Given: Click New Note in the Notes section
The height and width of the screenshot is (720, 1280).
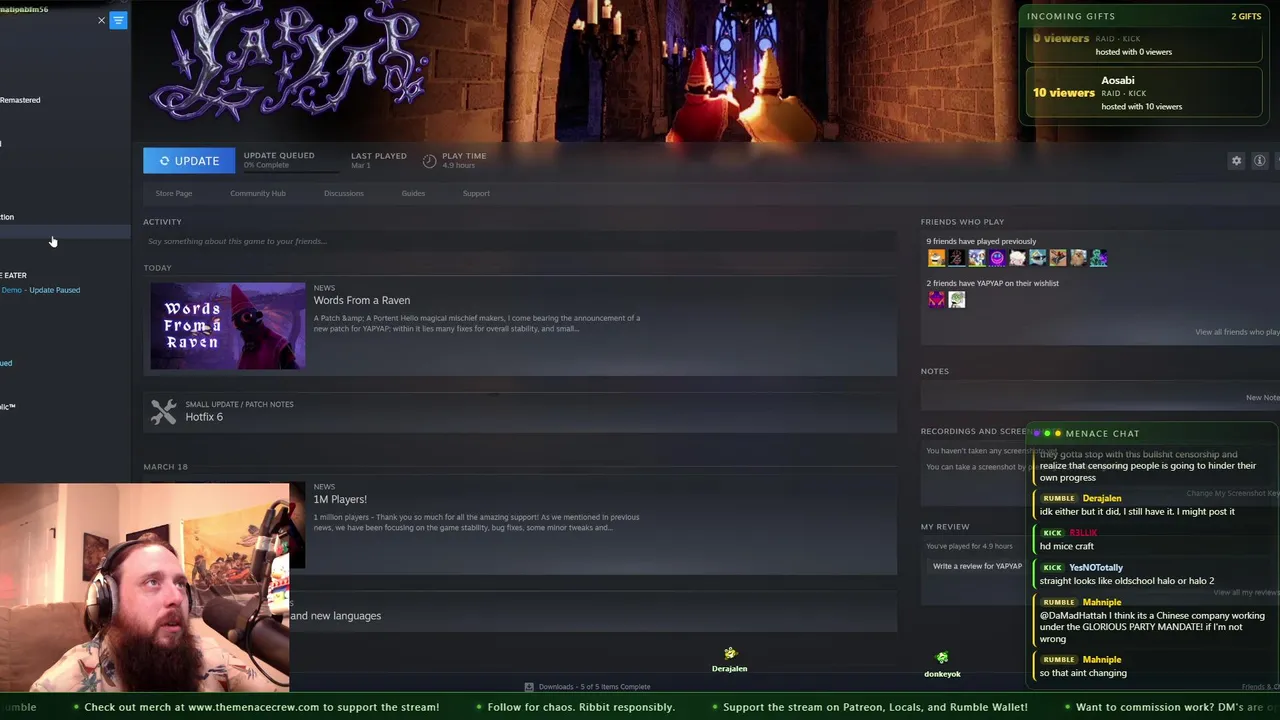Looking at the screenshot, I should tap(1262, 397).
